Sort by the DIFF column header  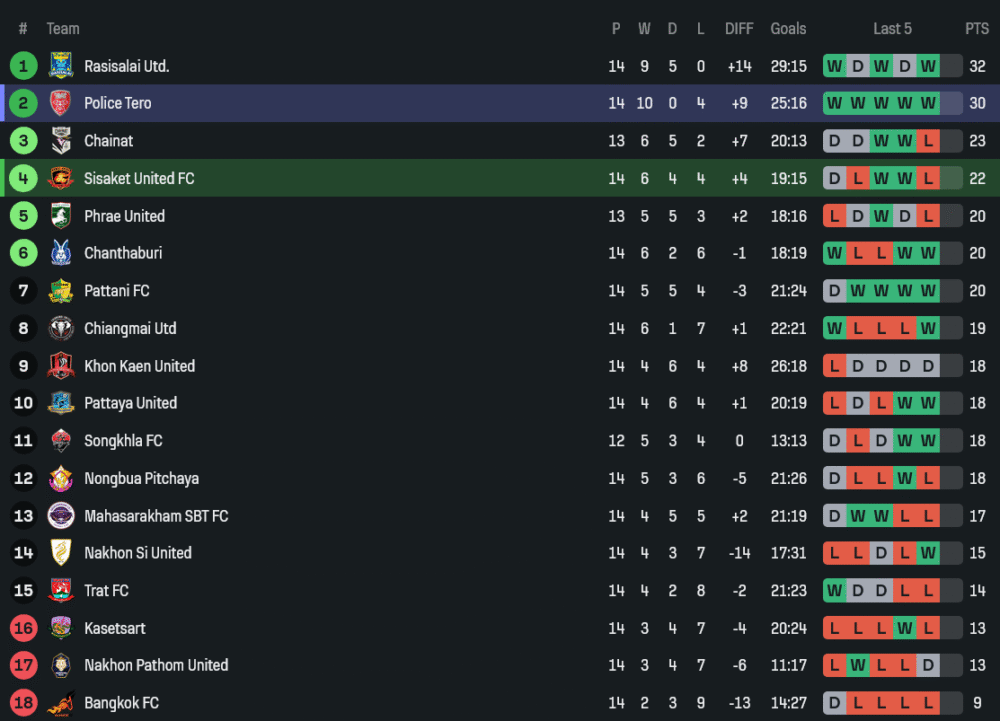739,29
